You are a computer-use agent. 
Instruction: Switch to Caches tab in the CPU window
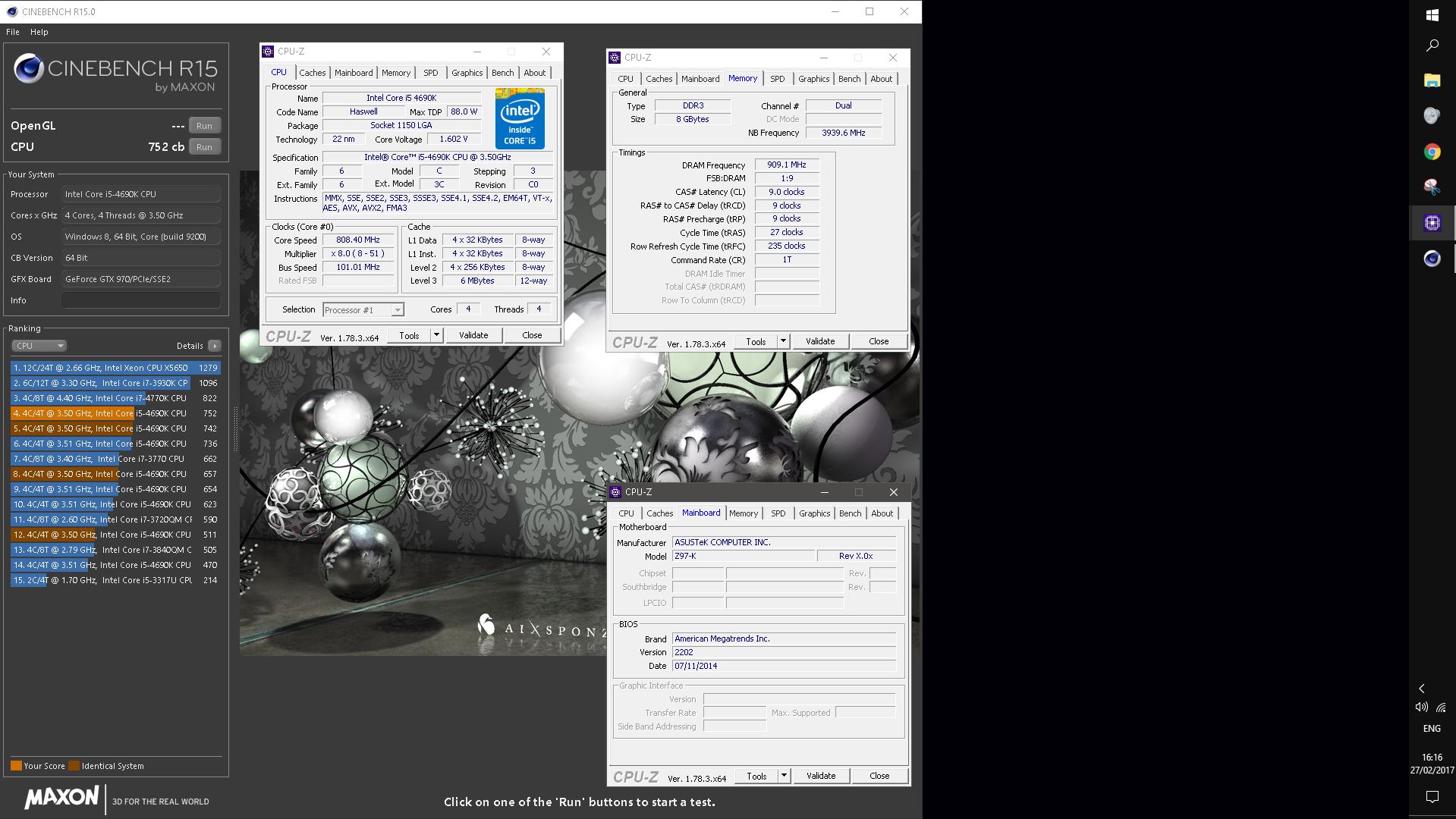click(312, 73)
